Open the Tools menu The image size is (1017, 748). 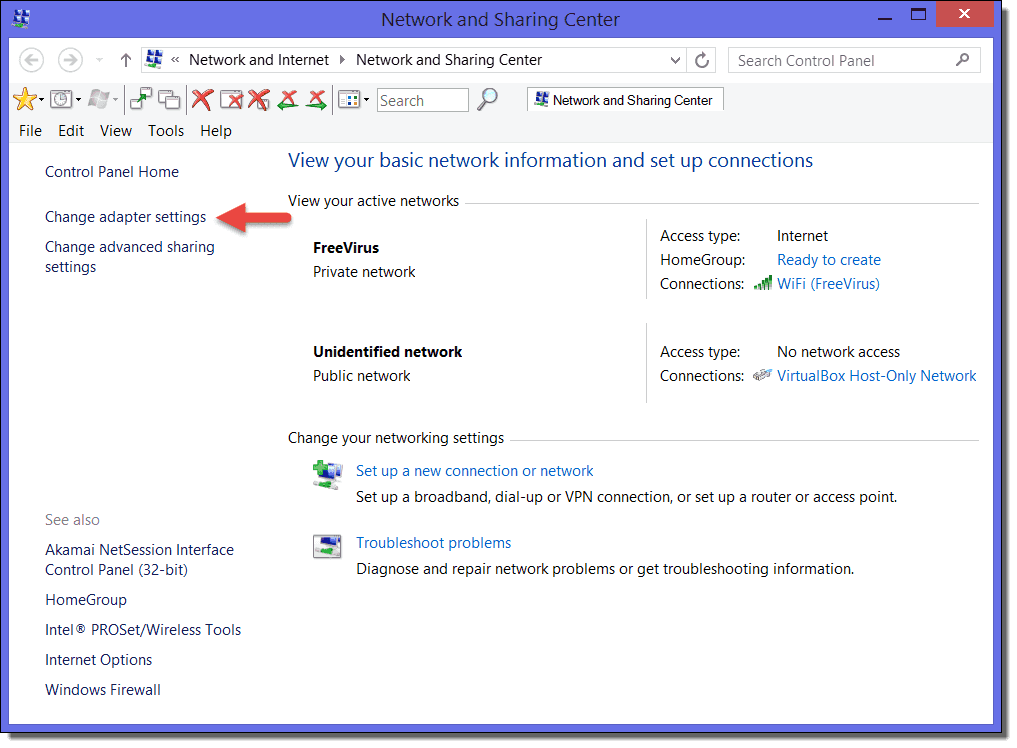165,130
